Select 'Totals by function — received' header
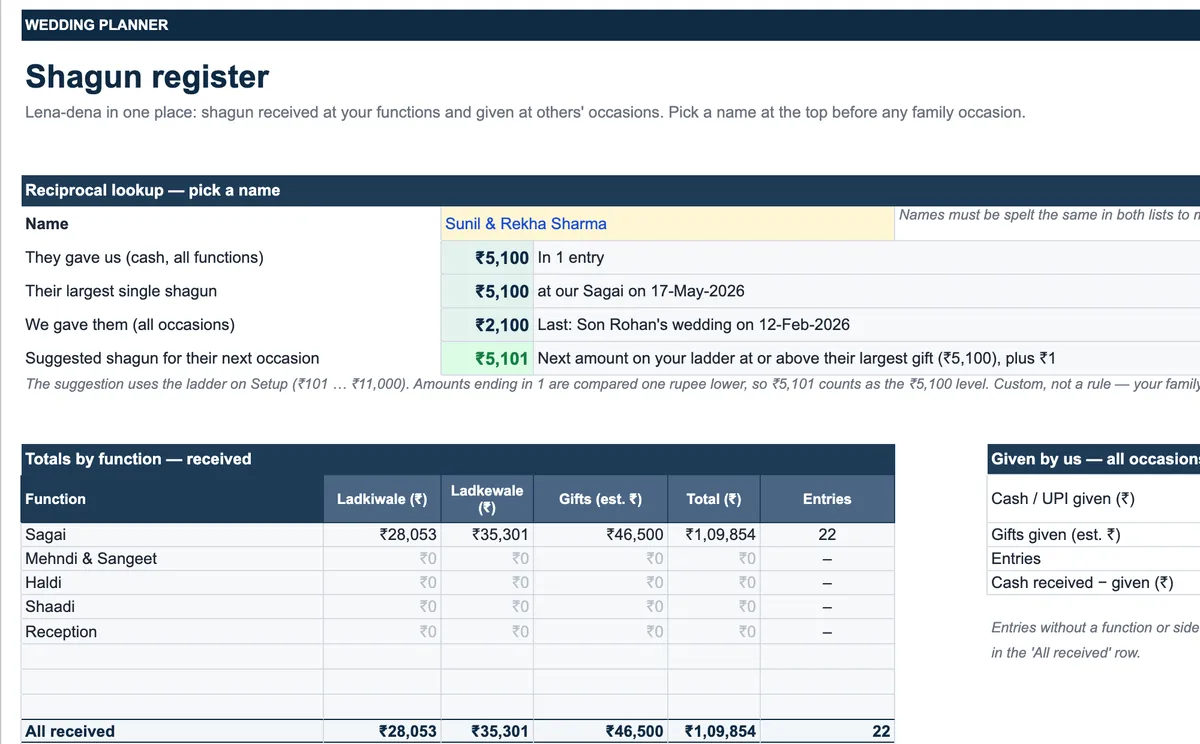The height and width of the screenshot is (744, 1200). [x=458, y=459]
